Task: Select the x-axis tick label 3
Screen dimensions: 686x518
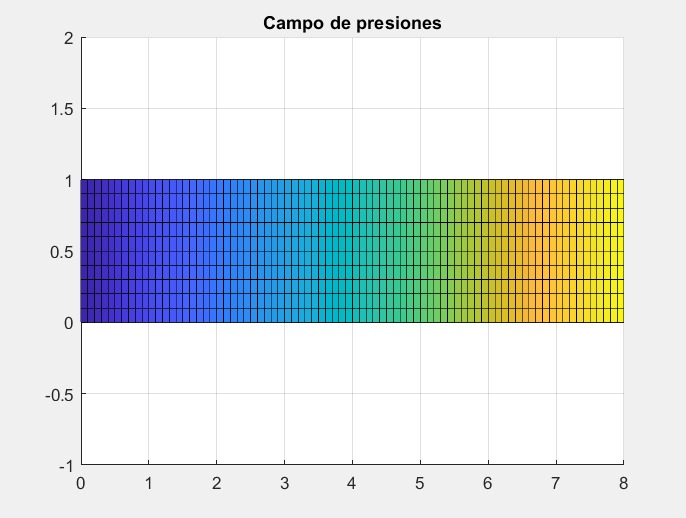Action: (284, 483)
